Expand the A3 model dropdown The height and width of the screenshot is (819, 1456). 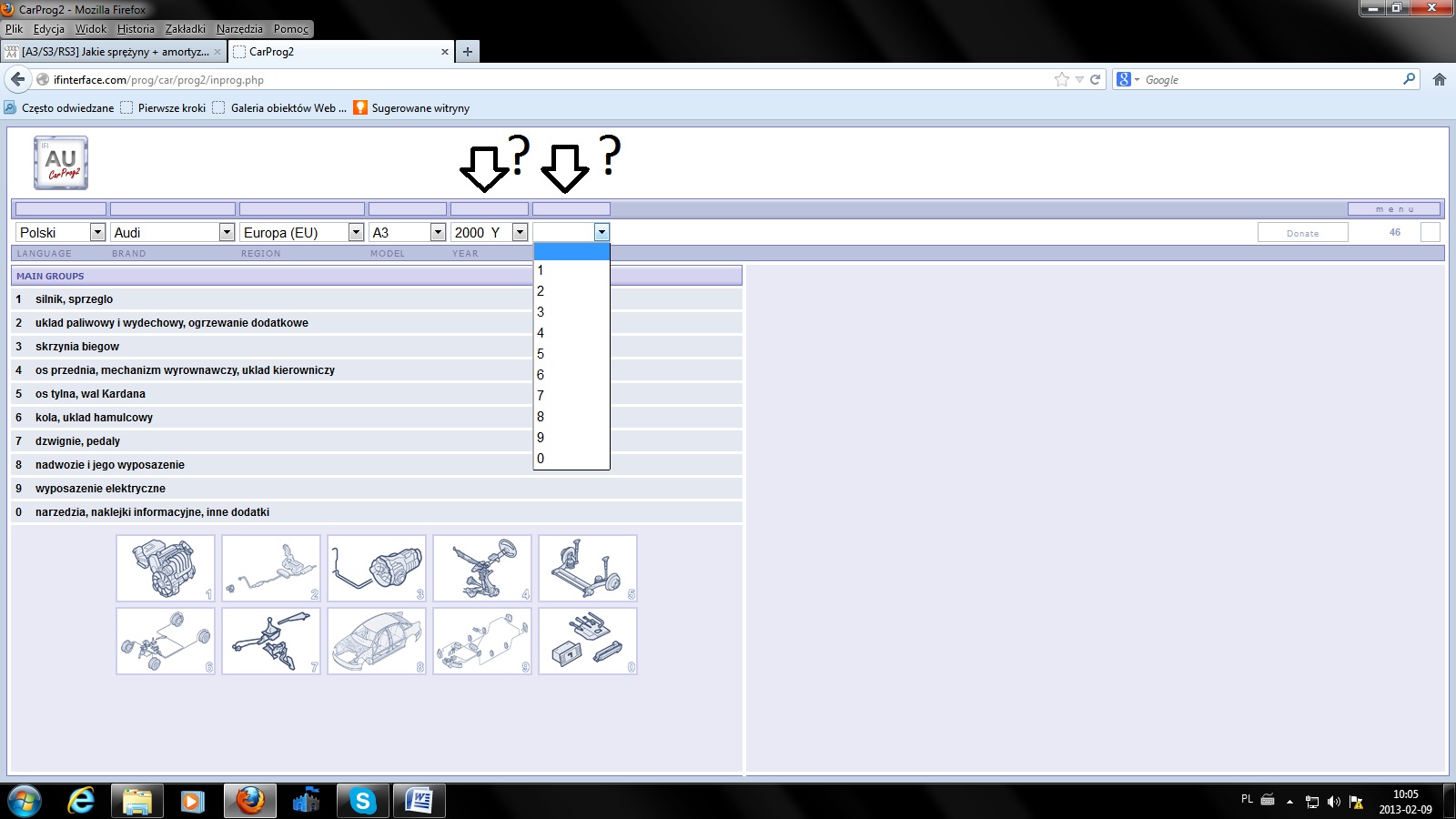coord(438,232)
